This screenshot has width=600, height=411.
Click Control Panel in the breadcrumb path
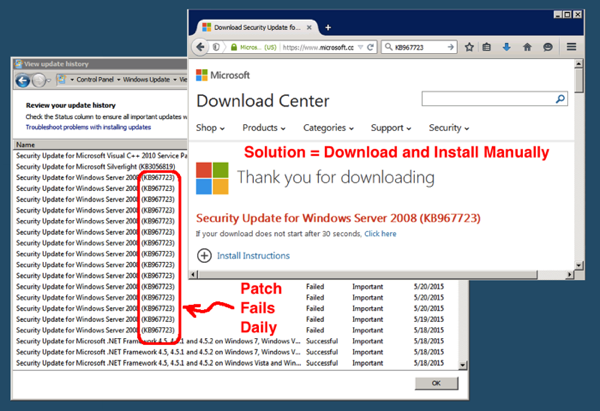pyautogui.click(x=95, y=79)
